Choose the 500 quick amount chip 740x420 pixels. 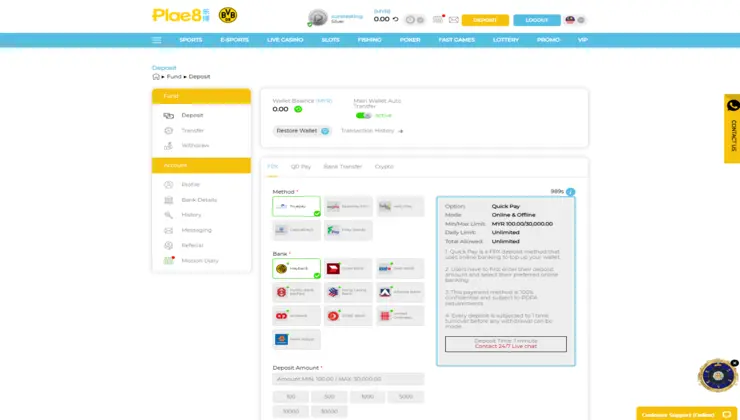pyautogui.click(x=329, y=397)
